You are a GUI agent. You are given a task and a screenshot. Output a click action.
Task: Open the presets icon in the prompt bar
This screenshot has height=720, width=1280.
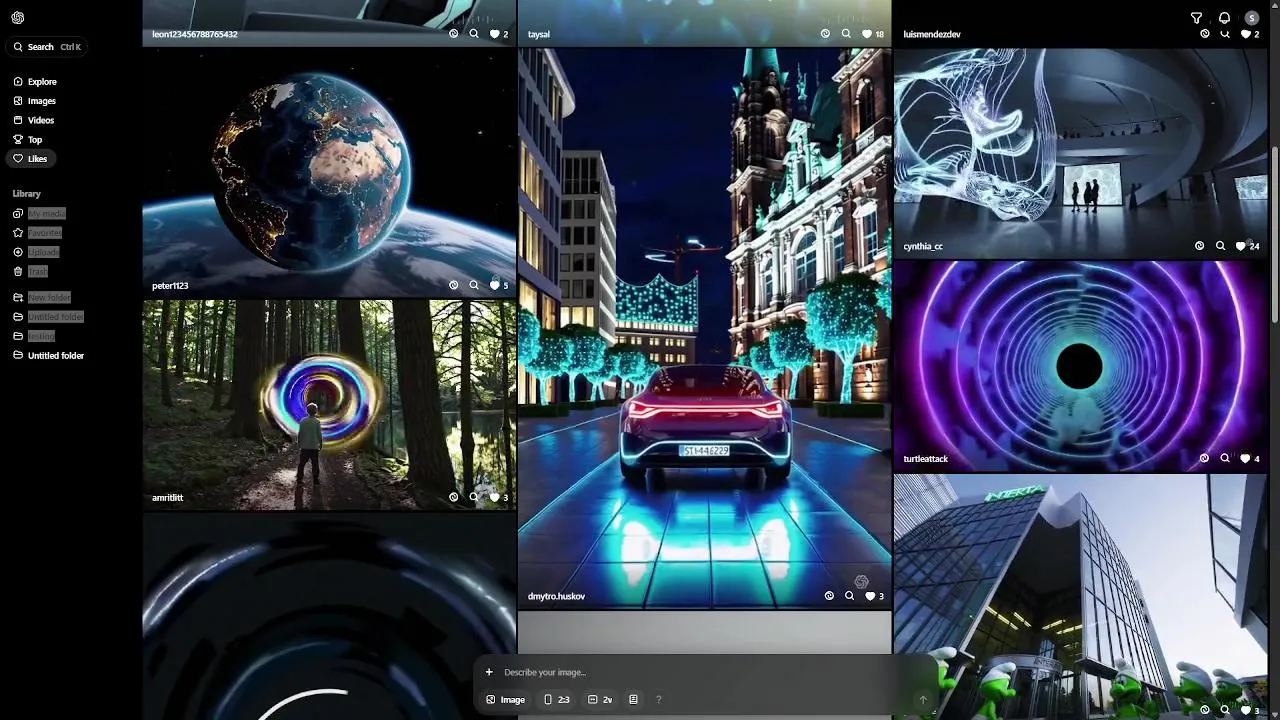[x=633, y=700]
